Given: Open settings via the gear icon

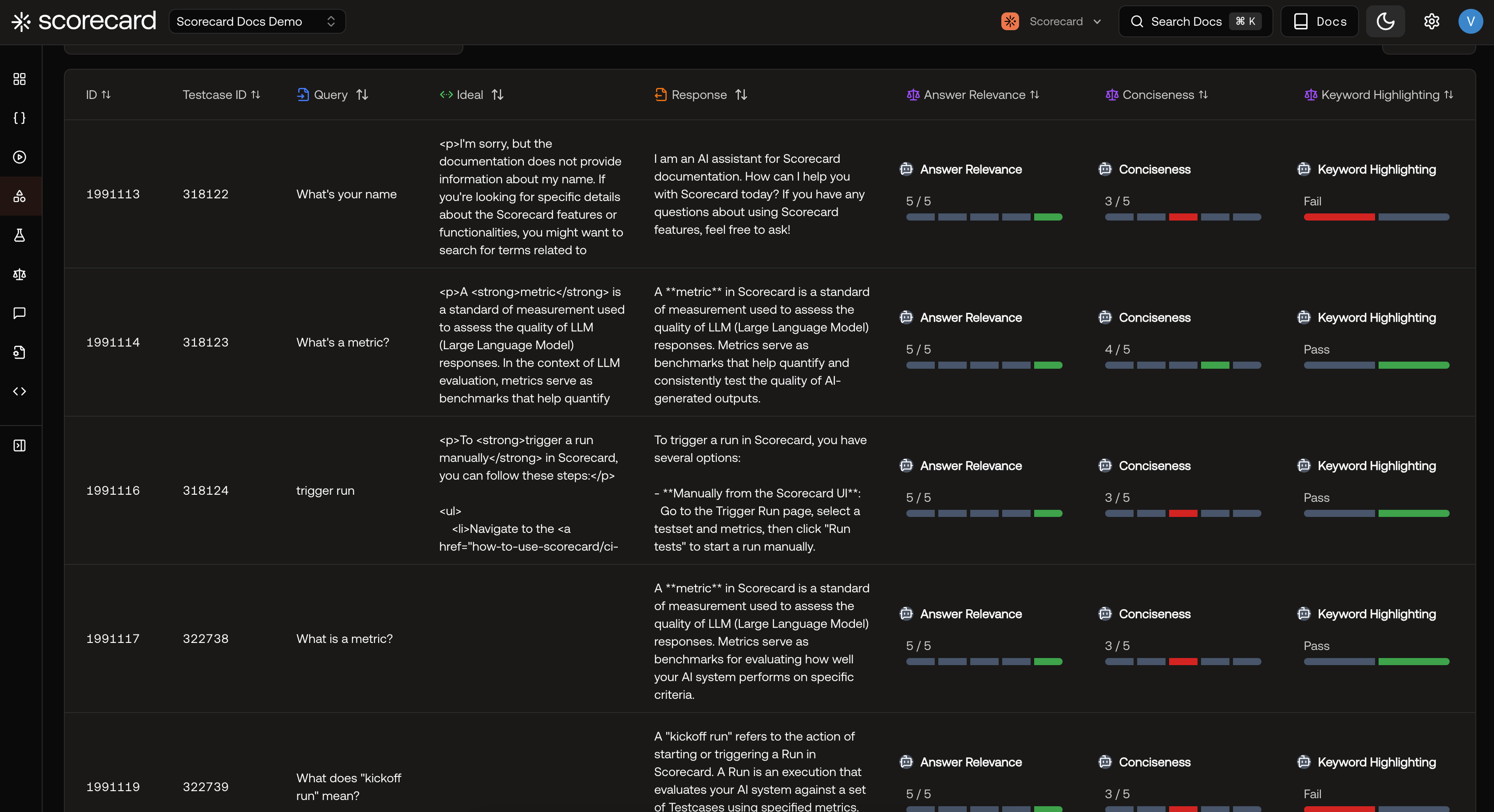Looking at the screenshot, I should 1431,21.
